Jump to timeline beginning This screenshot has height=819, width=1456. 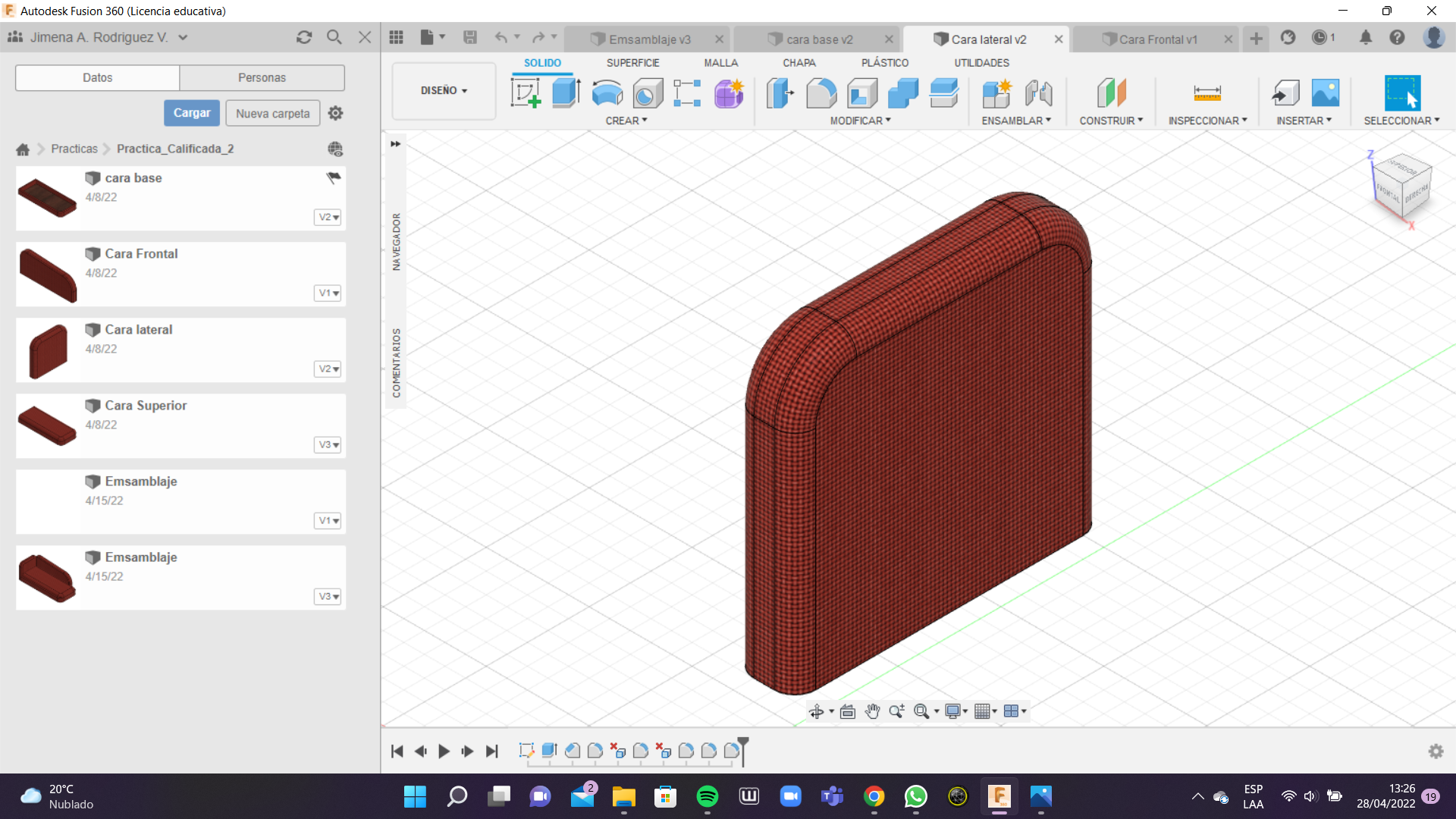397,752
